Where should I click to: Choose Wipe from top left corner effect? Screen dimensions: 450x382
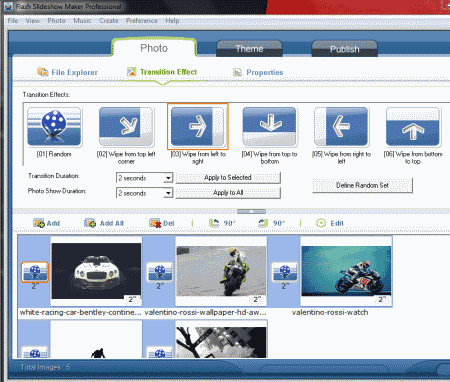(x=126, y=127)
